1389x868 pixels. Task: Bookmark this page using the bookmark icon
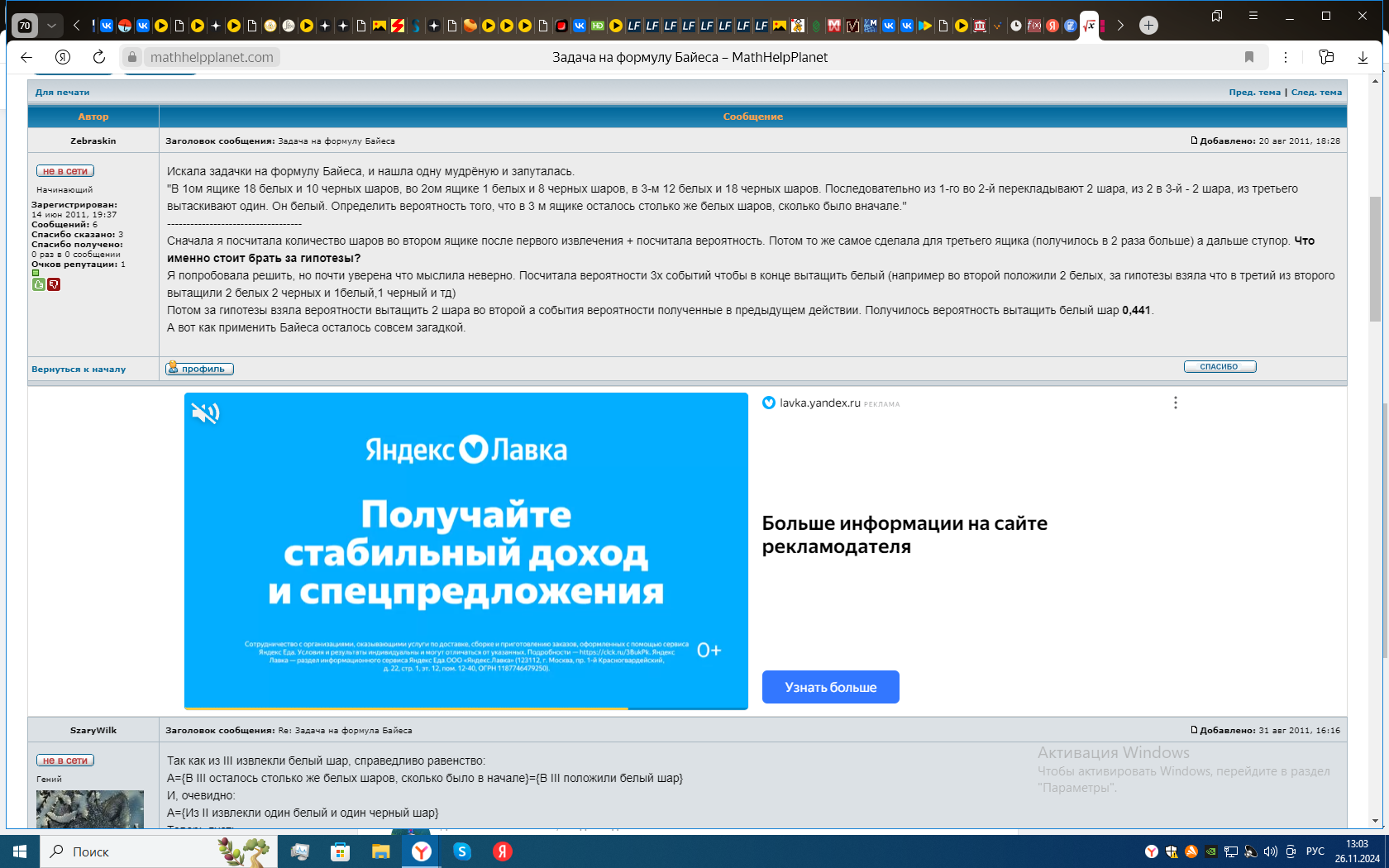(x=1249, y=57)
